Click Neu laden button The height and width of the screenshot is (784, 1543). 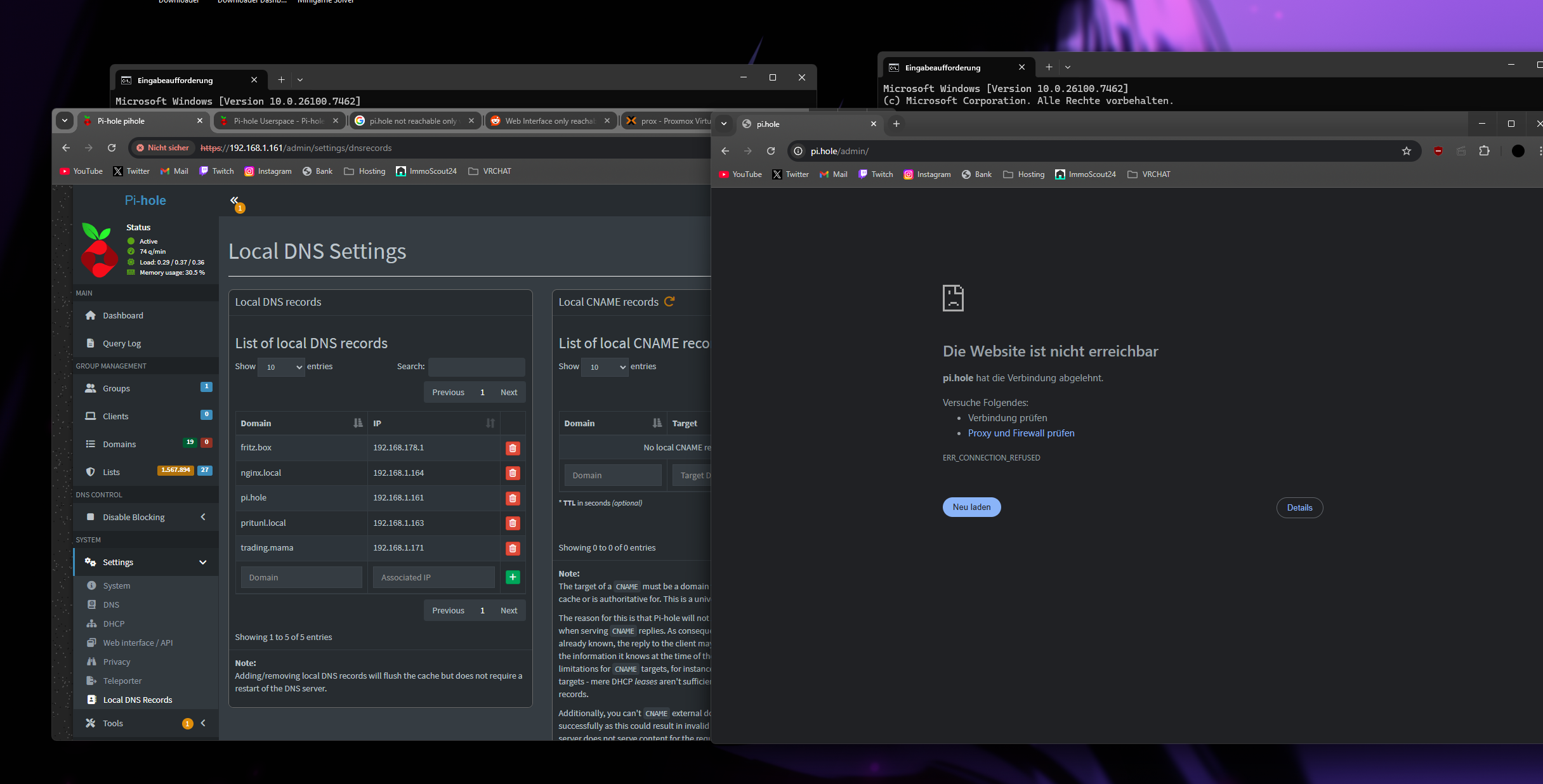(x=971, y=507)
